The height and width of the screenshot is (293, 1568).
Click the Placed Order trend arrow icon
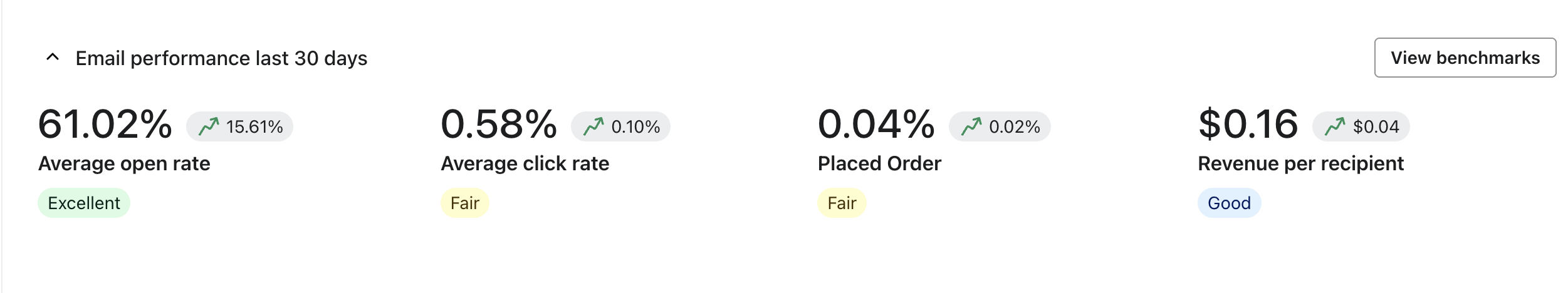(x=971, y=126)
